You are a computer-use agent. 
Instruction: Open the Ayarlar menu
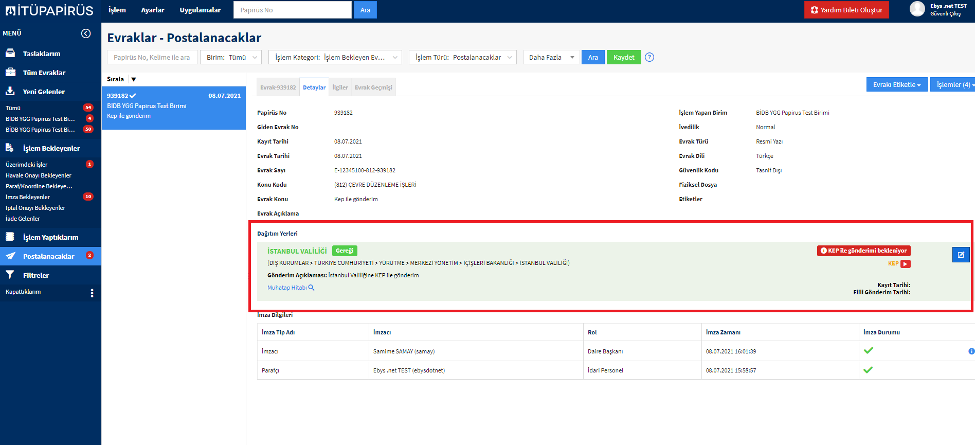click(x=153, y=10)
